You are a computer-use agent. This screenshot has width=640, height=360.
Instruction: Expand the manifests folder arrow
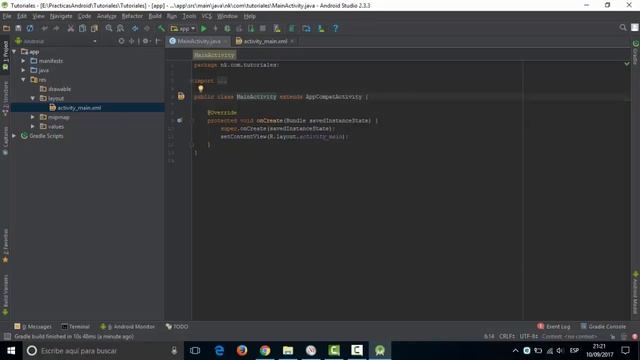coord(23,61)
